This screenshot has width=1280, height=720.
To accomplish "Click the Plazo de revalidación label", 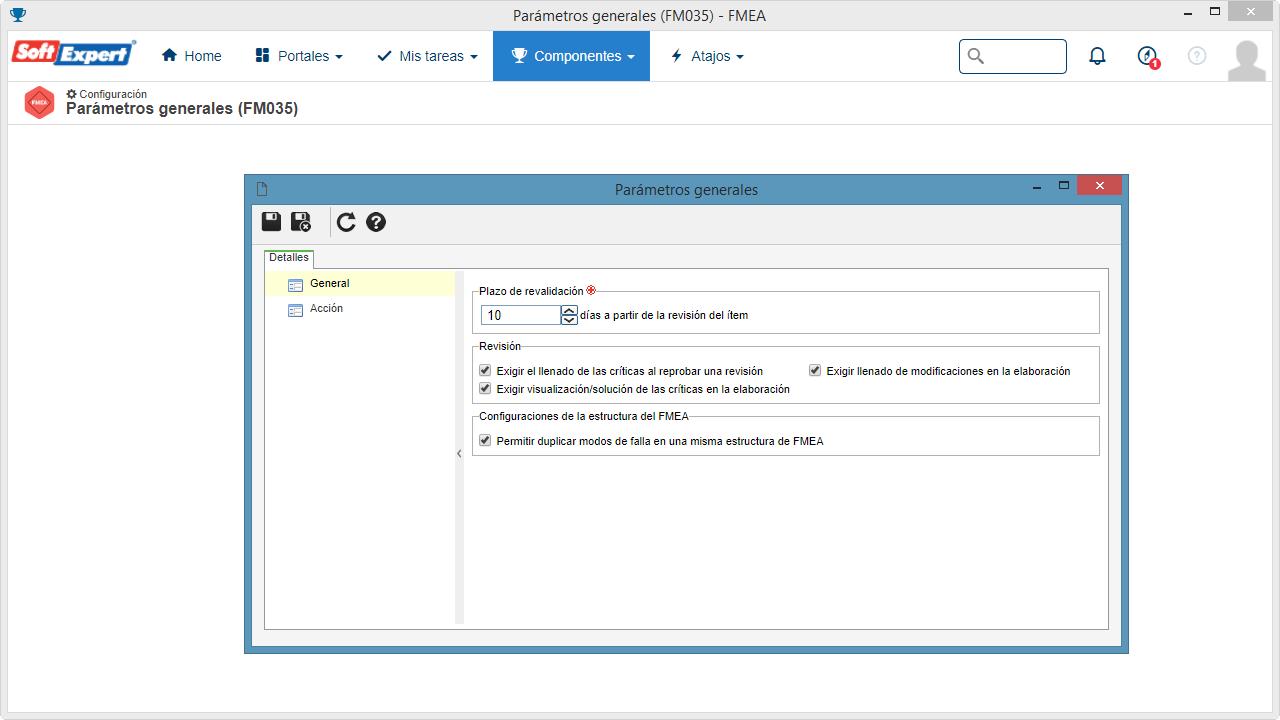I will 531,291.
